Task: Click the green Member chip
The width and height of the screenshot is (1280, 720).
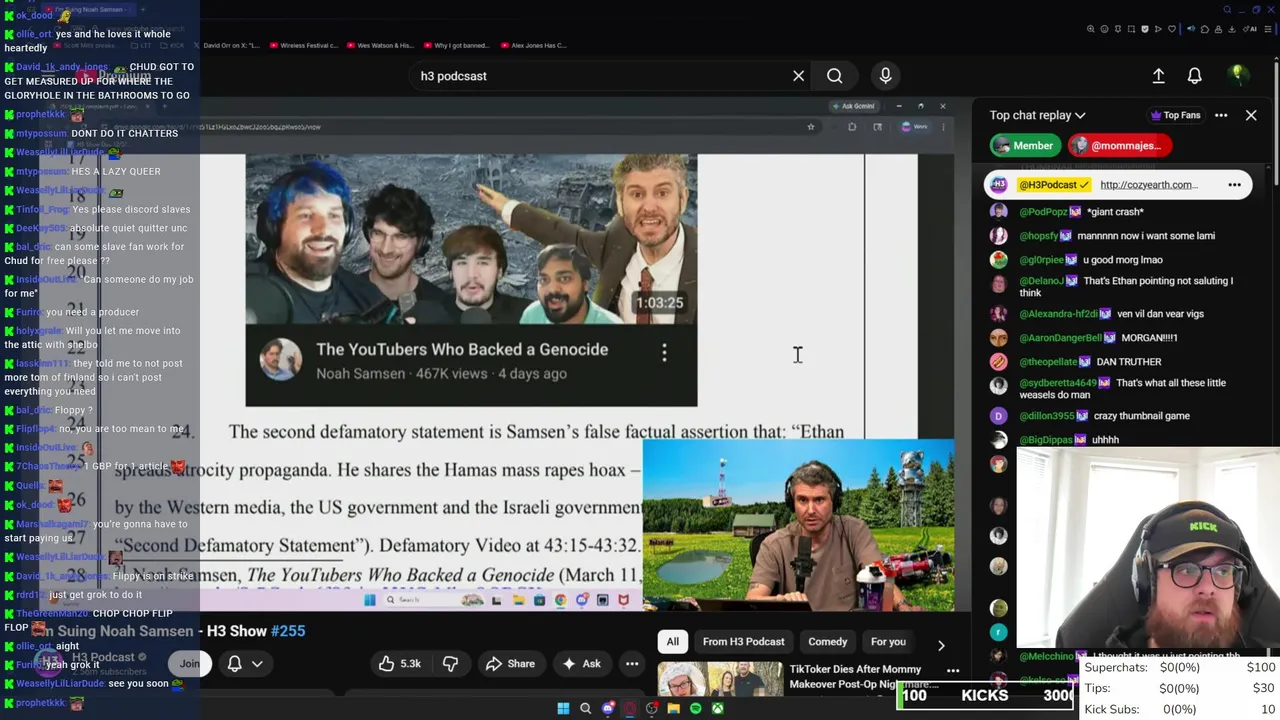Action: click(x=1025, y=146)
